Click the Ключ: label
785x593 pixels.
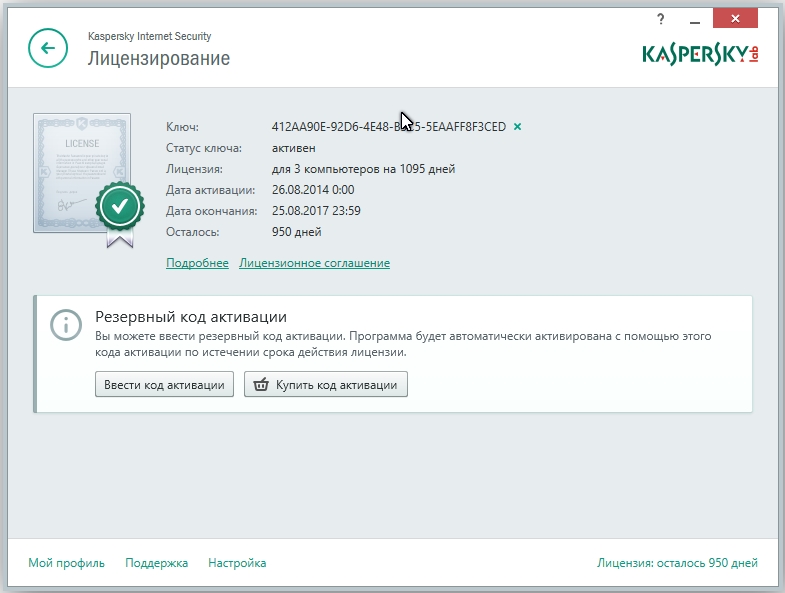pos(182,127)
